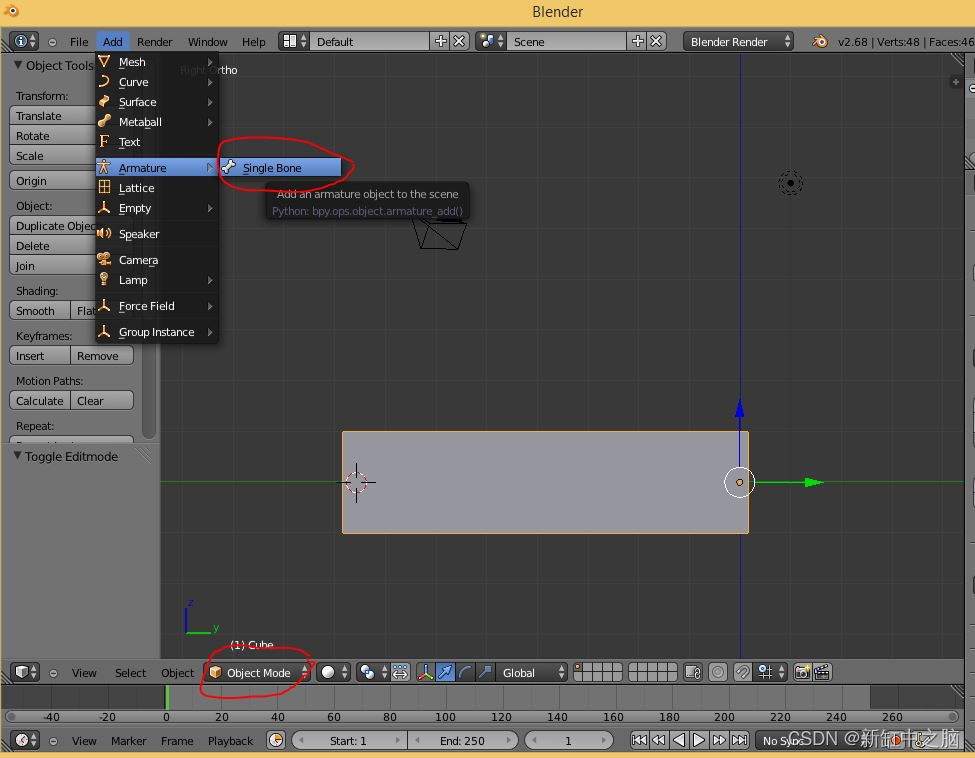Click the 3D cursor crosshair in viewport
The height and width of the screenshot is (758, 975).
click(x=356, y=482)
